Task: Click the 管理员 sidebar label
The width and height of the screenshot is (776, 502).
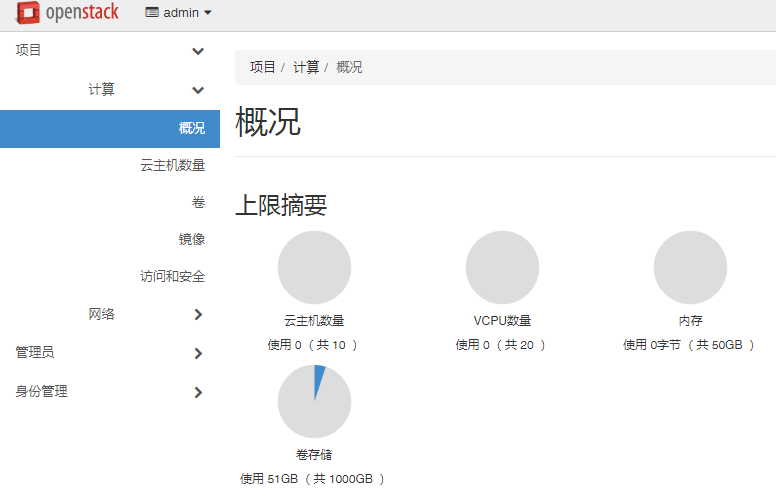Action: pyautogui.click(x=35, y=352)
